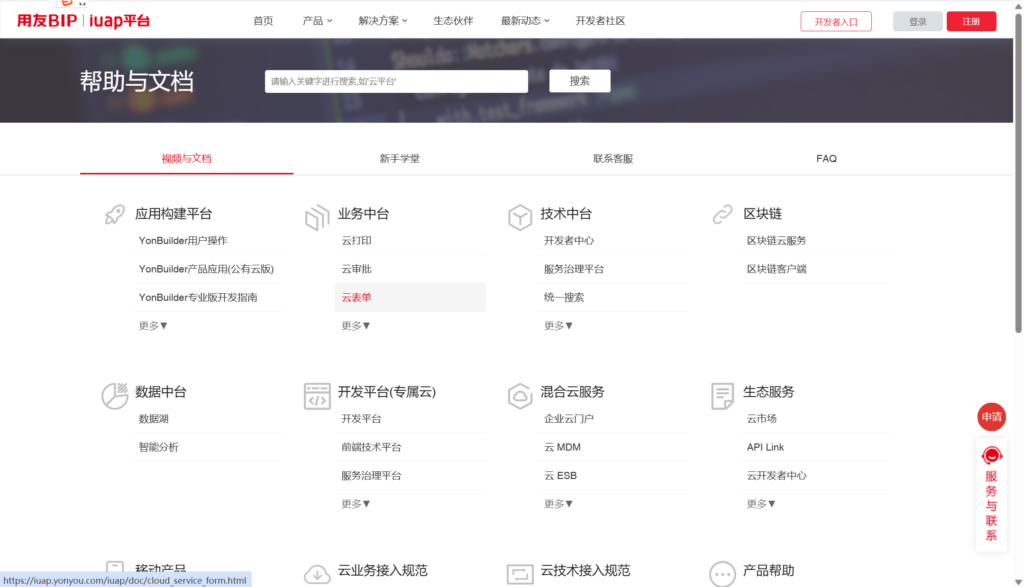Click the 云业务接入规范 cloud upload icon
The height and width of the screenshot is (587, 1024).
click(x=317, y=573)
